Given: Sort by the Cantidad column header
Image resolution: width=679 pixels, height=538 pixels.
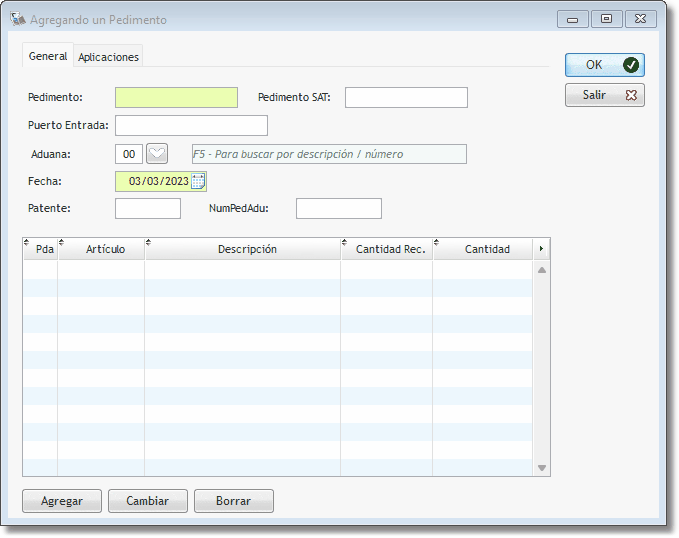Looking at the screenshot, I should (483, 249).
